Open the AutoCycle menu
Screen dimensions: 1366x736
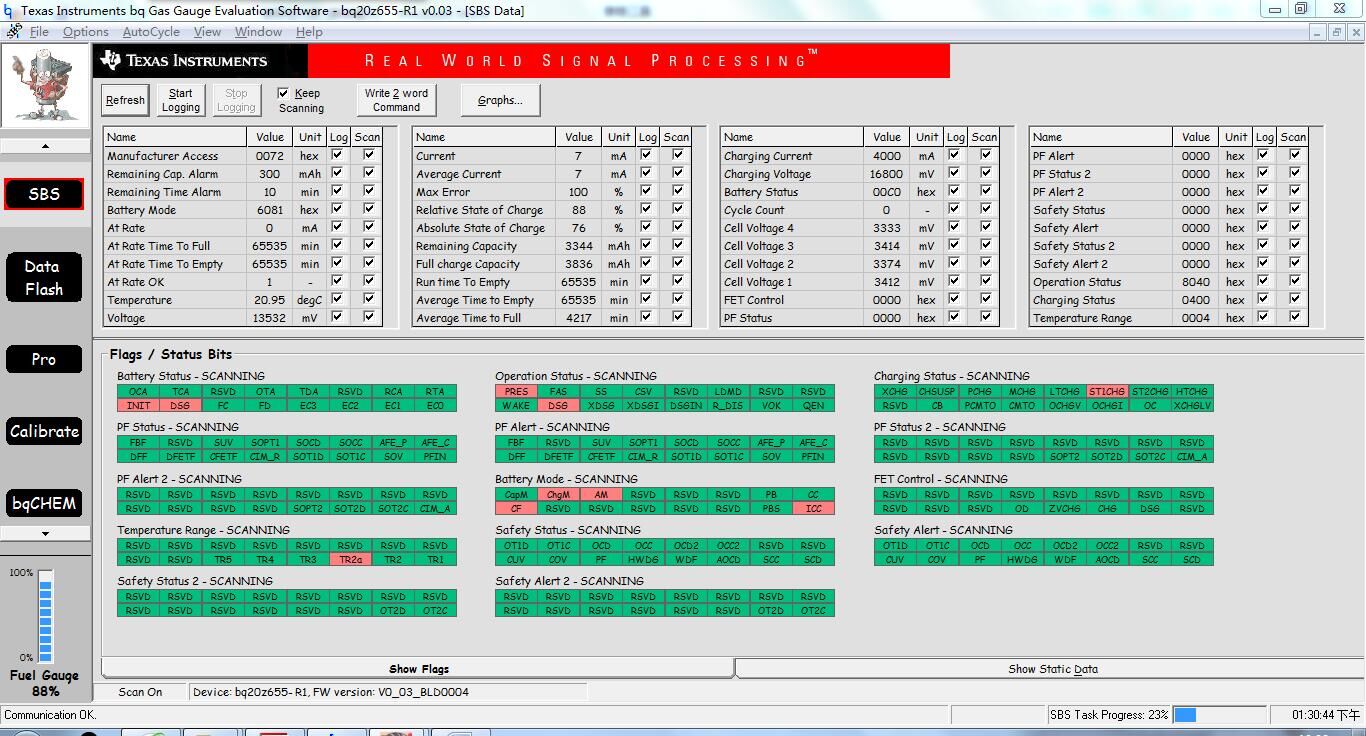(x=151, y=32)
